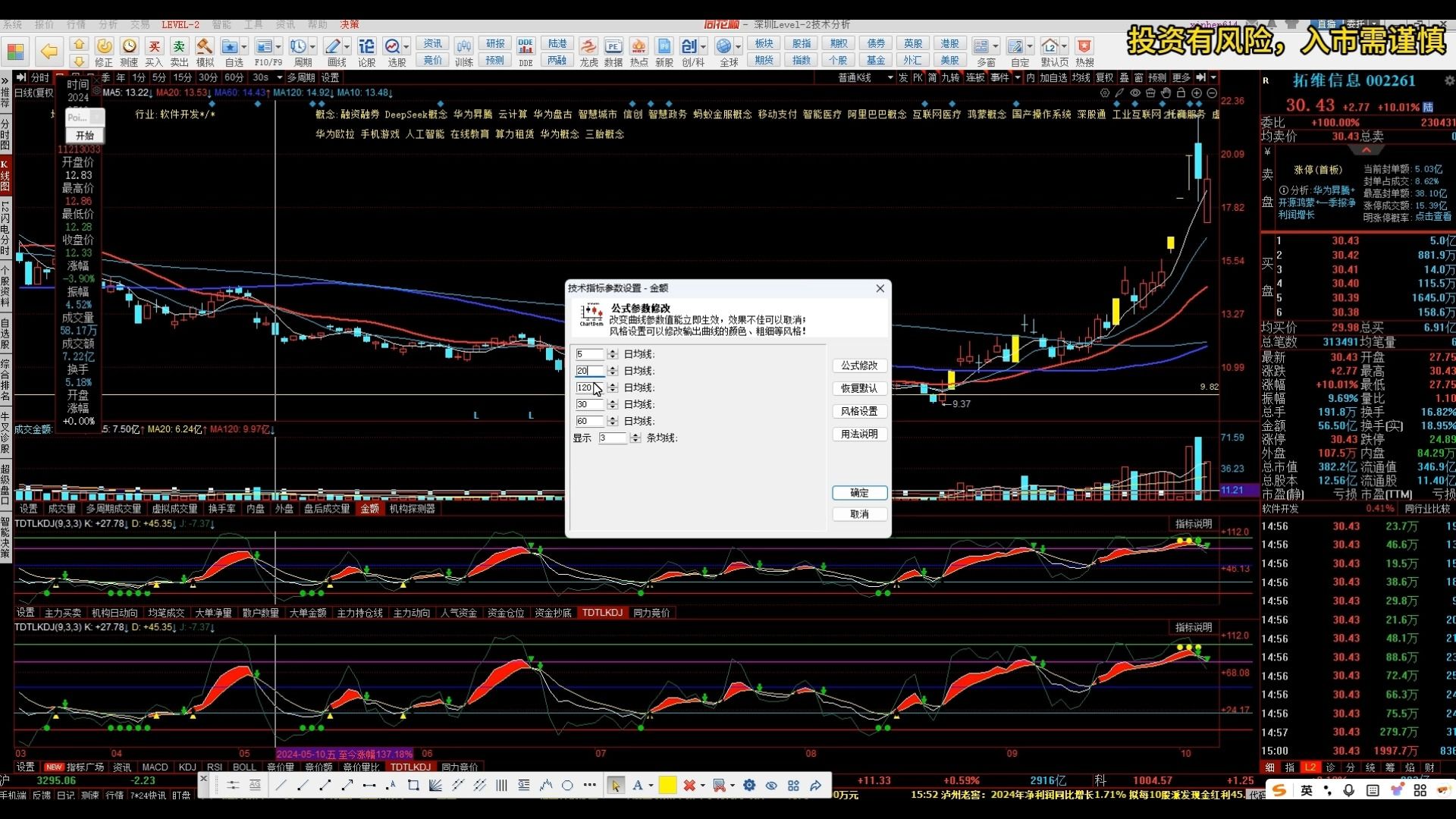Toggle the eye icon to hide drawings
Screen dimensions: 1456x819
pyautogui.click(x=771, y=786)
